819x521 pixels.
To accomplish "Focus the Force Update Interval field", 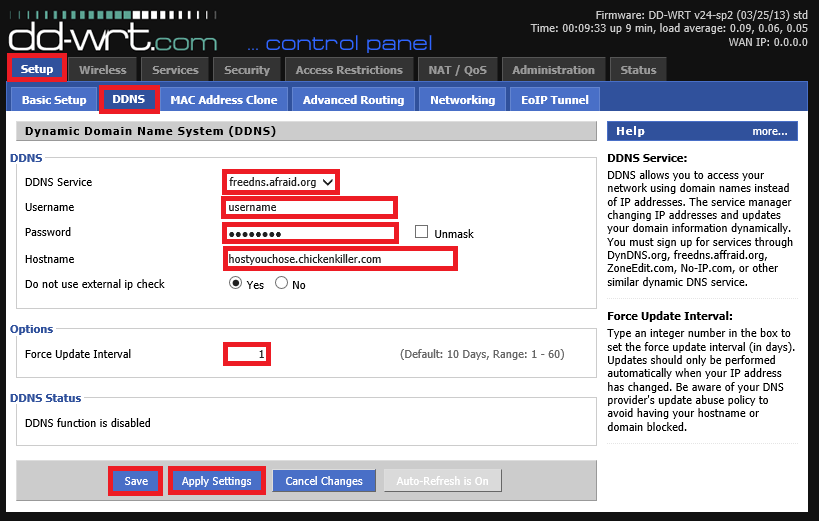I will pyautogui.click(x=247, y=354).
